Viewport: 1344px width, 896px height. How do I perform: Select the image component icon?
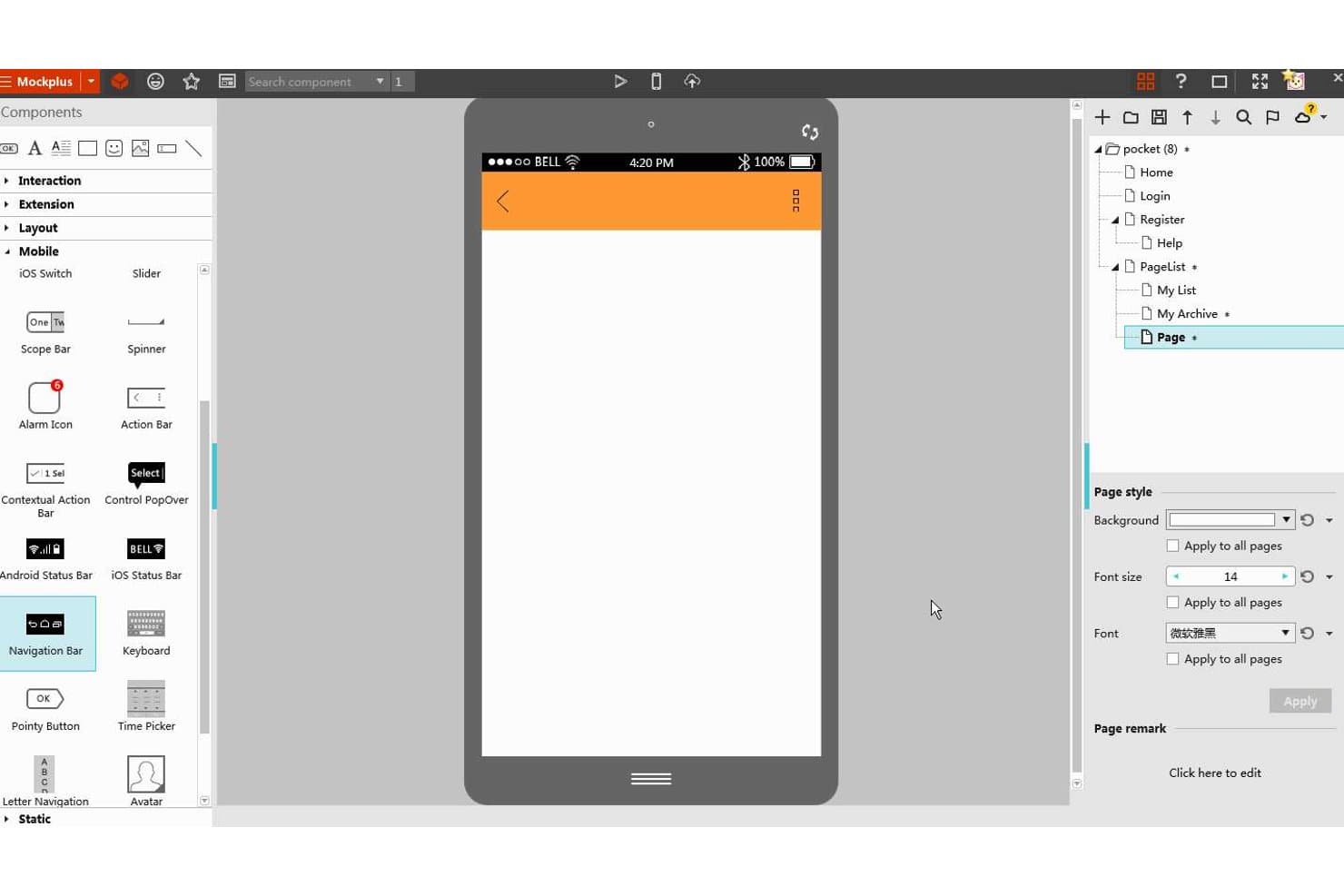140,148
